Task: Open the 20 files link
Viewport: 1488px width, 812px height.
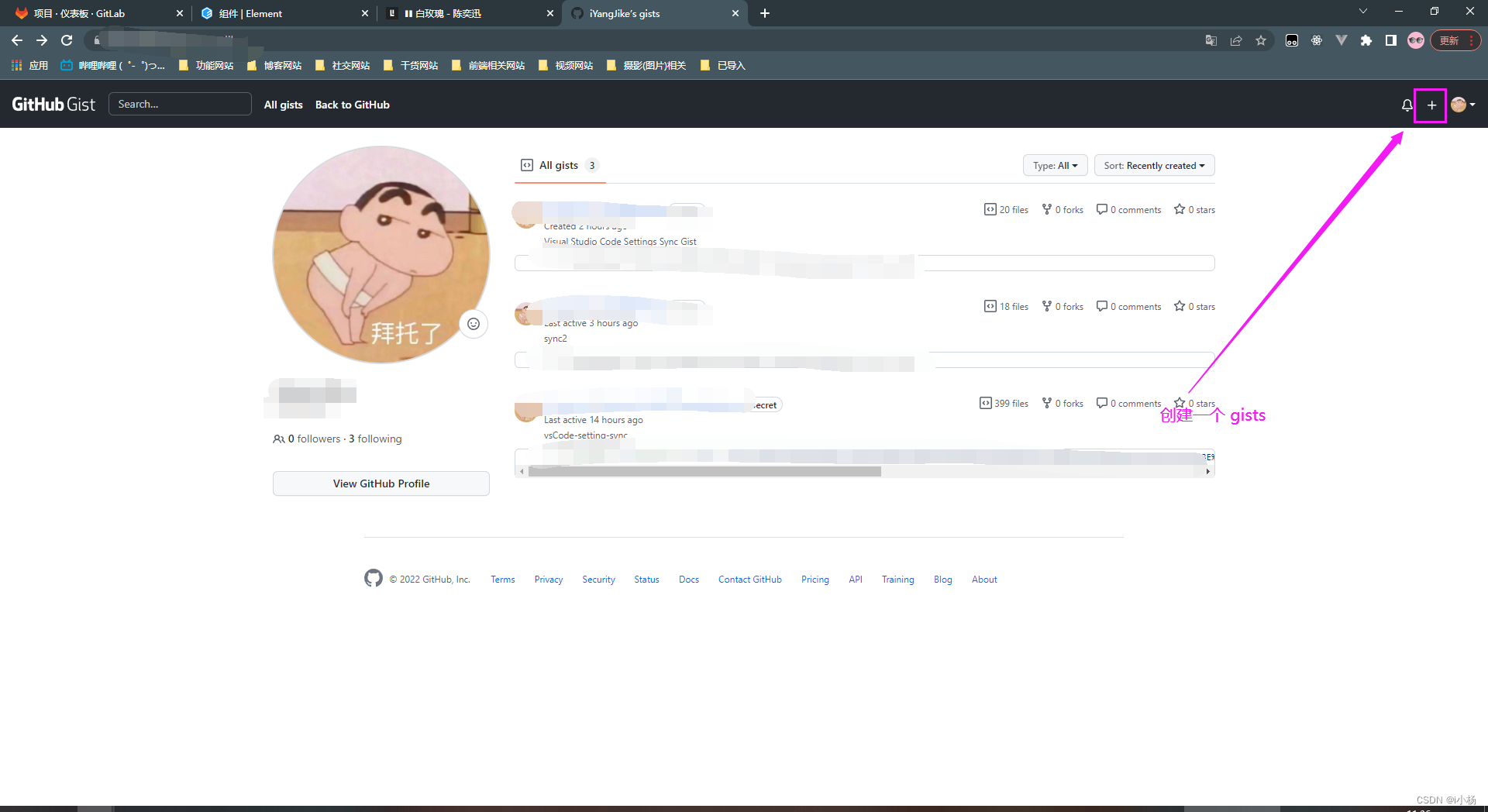Action: [1006, 209]
